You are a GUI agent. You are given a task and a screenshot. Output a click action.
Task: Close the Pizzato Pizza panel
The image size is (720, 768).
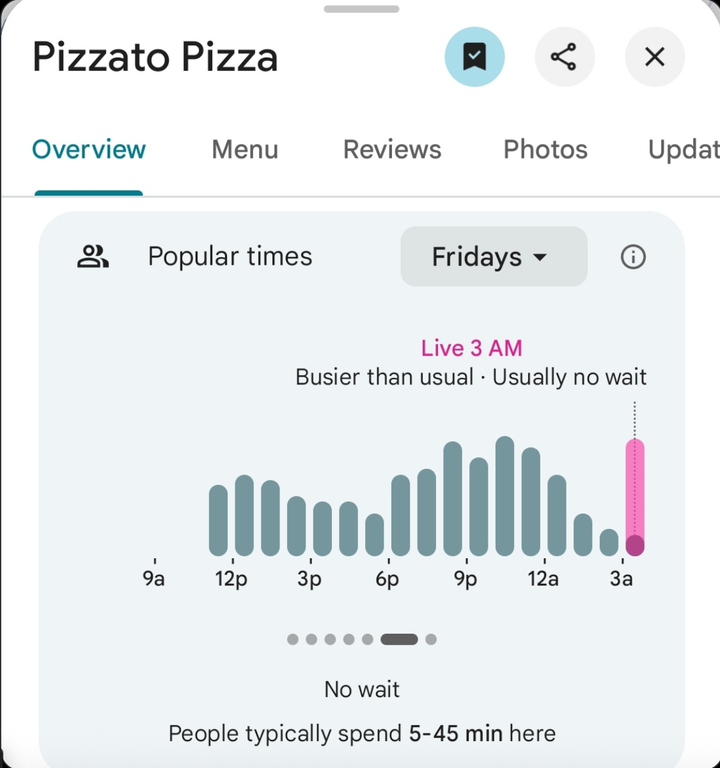(655, 57)
